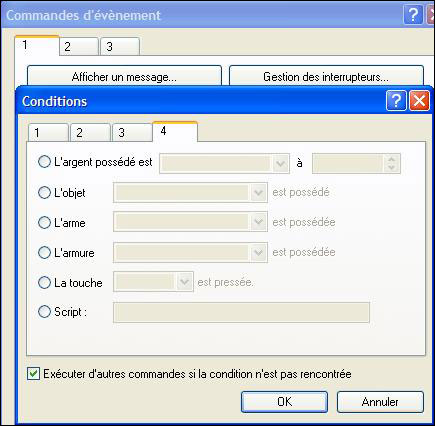Open the money comparison dropdown

pos(224,163)
